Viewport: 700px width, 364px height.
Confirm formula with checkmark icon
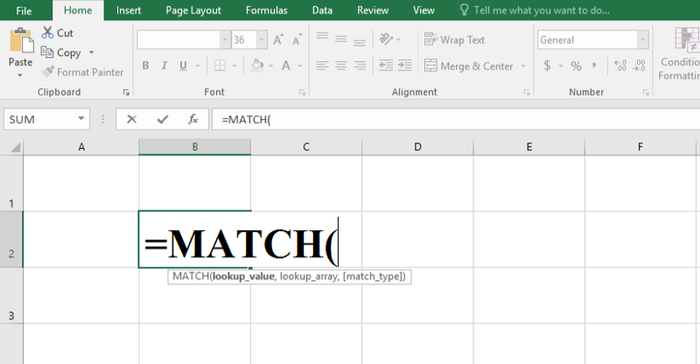click(x=162, y=119)
